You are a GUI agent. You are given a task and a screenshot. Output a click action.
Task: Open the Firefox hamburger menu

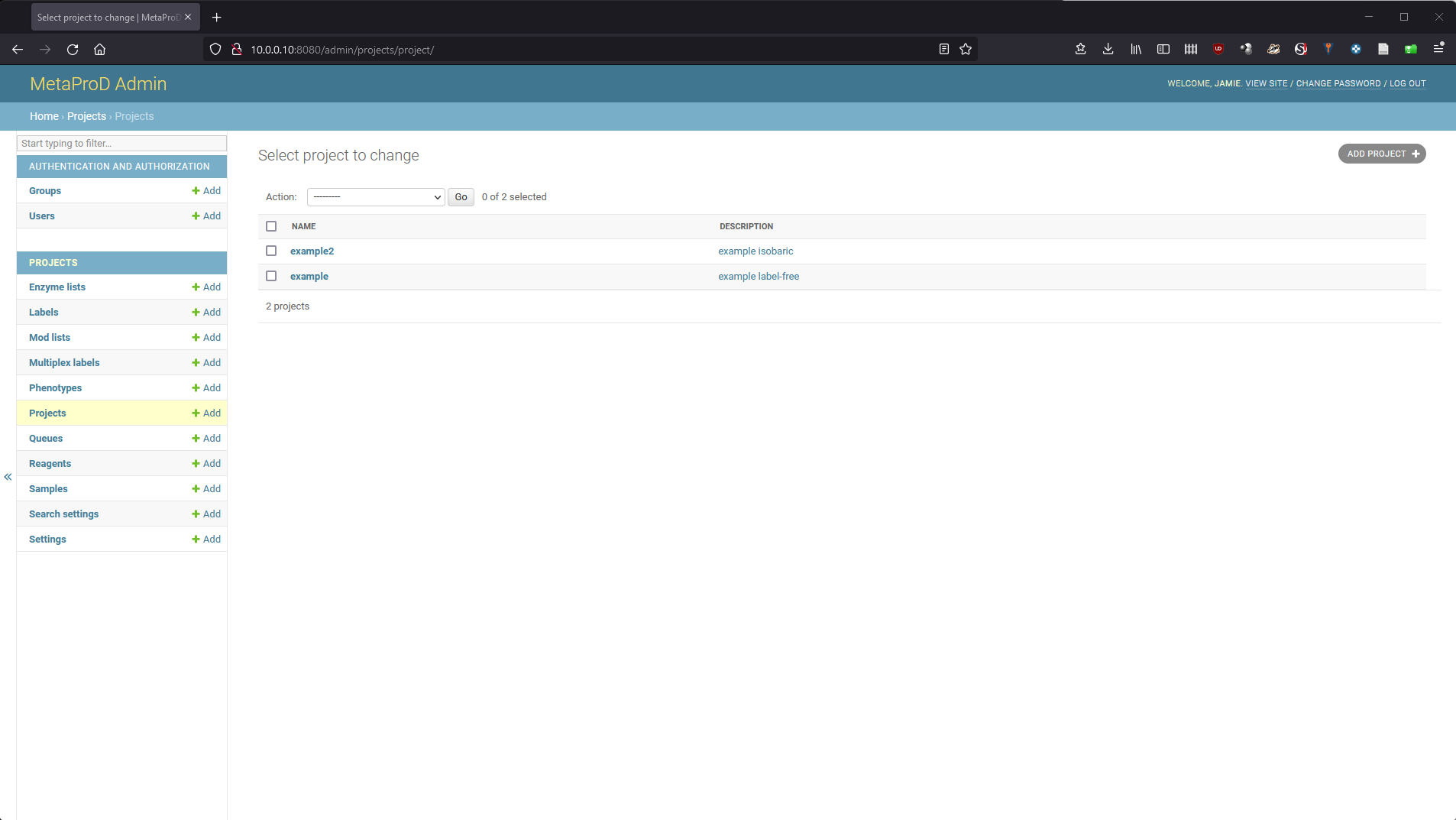[x=1438, y=50]
